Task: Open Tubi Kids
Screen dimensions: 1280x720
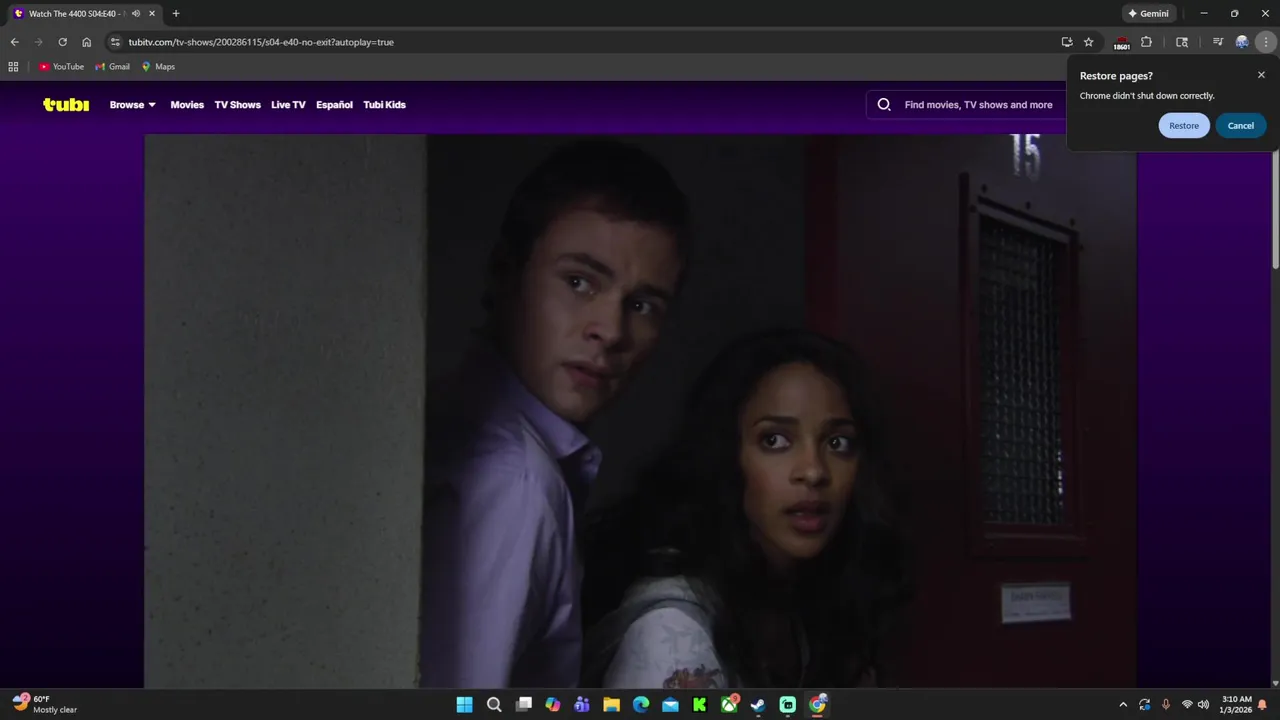Action: pyautogui.click(x=384, y=105)
